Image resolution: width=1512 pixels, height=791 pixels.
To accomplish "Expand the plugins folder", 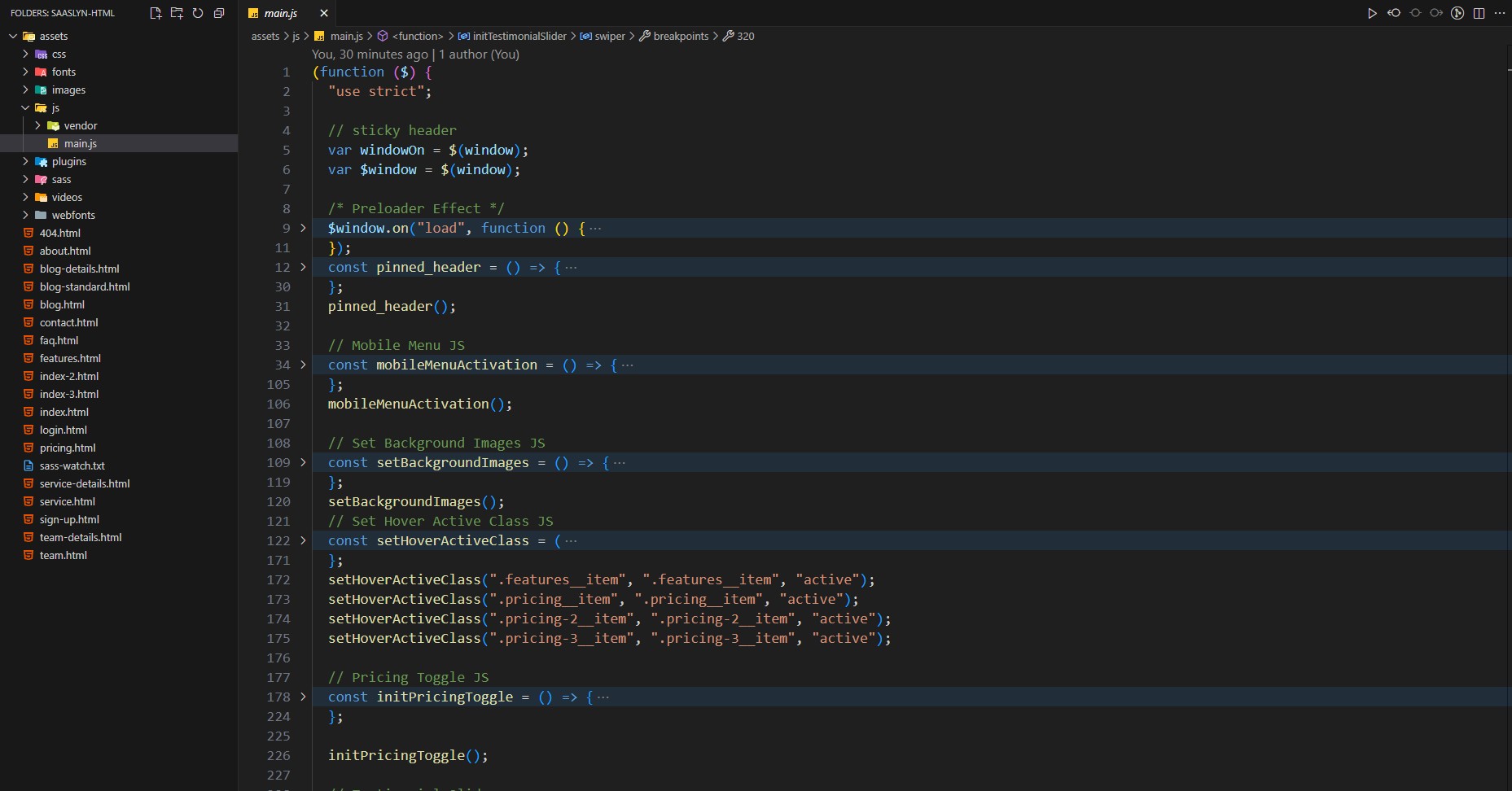I will 68,161.
